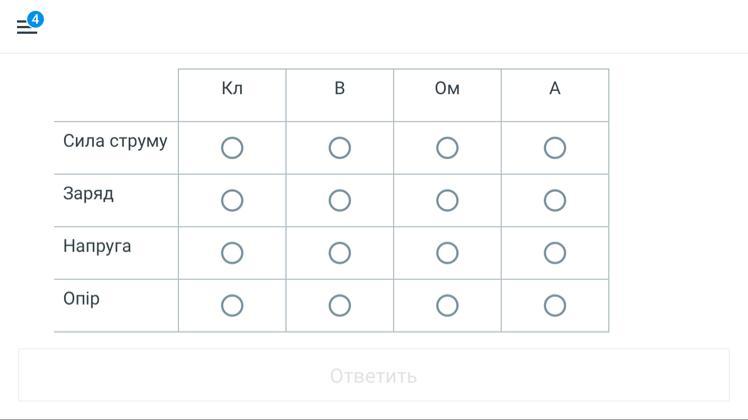Select В for Заряд row
Screen dimensions: 748x420
tap(340, 200)
